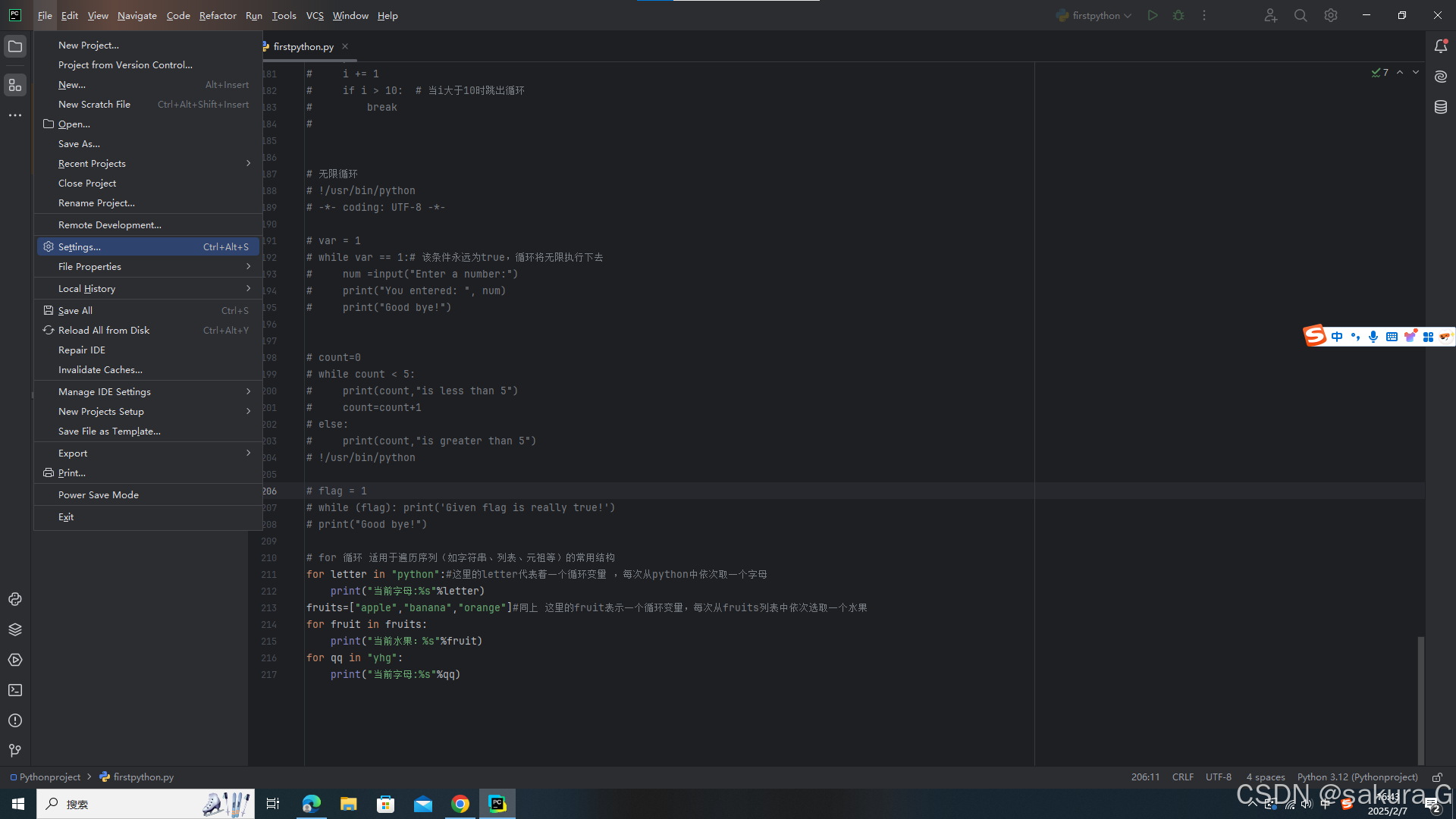The width and height of the screenshot is (1456, 819).
Task: Open the Database tool window icon
Action: 1441,107
